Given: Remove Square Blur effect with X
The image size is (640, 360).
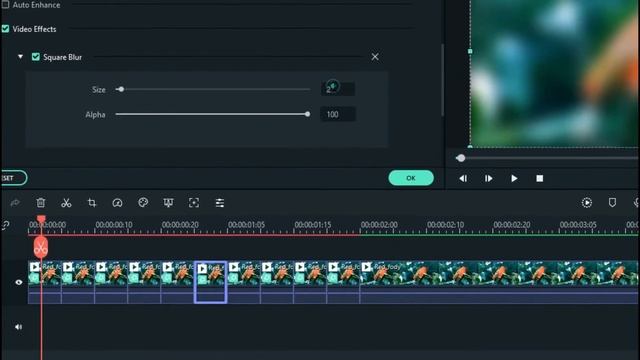Looking at the screenshot, I should [x=375, y=57].
